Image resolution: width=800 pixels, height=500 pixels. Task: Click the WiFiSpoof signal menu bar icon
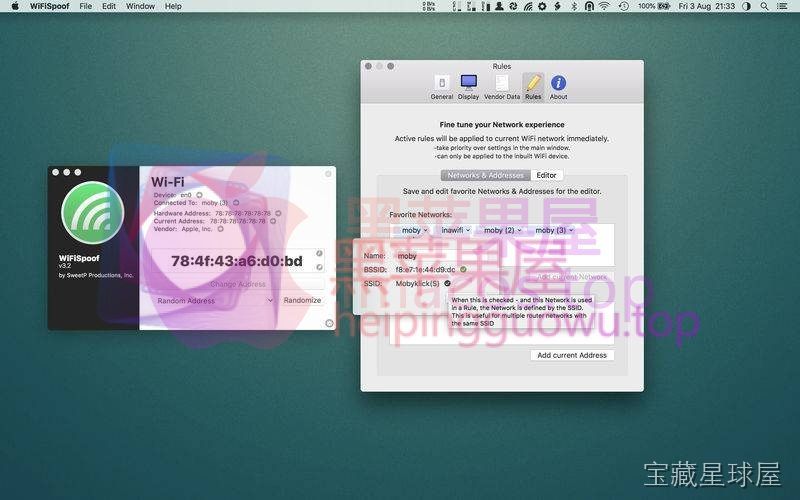click(x=528, y=6)
